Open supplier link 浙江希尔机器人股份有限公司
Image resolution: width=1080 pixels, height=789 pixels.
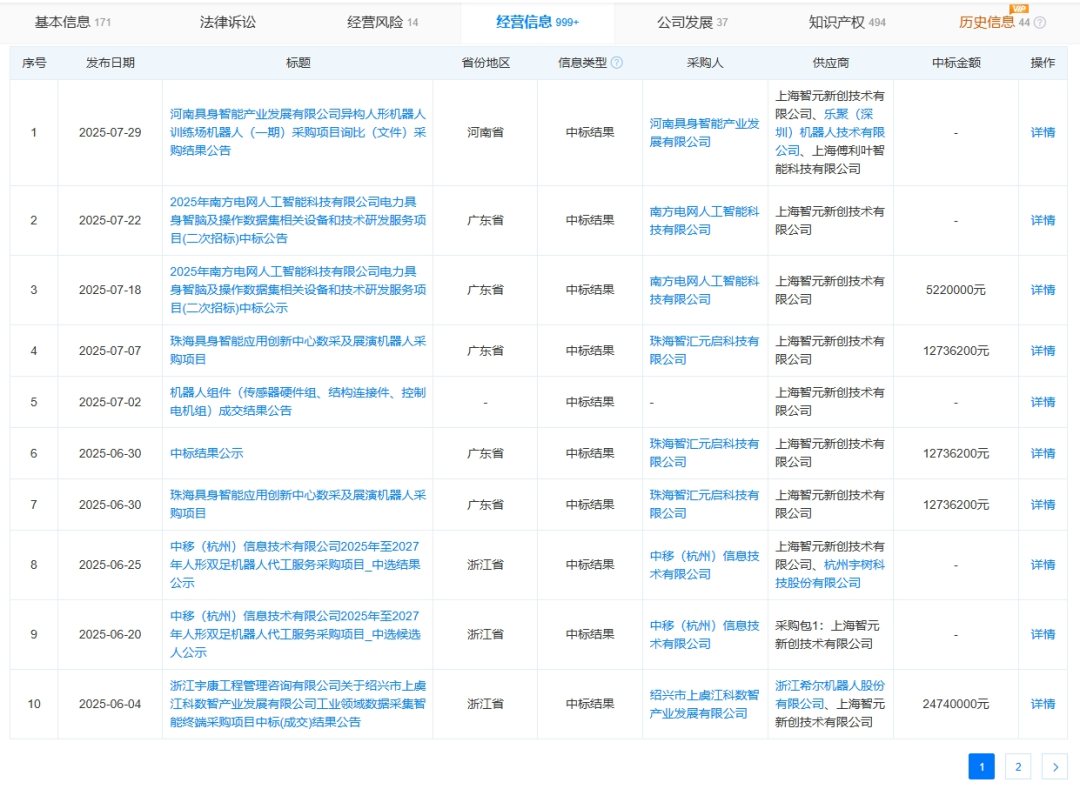pos(829,695)
